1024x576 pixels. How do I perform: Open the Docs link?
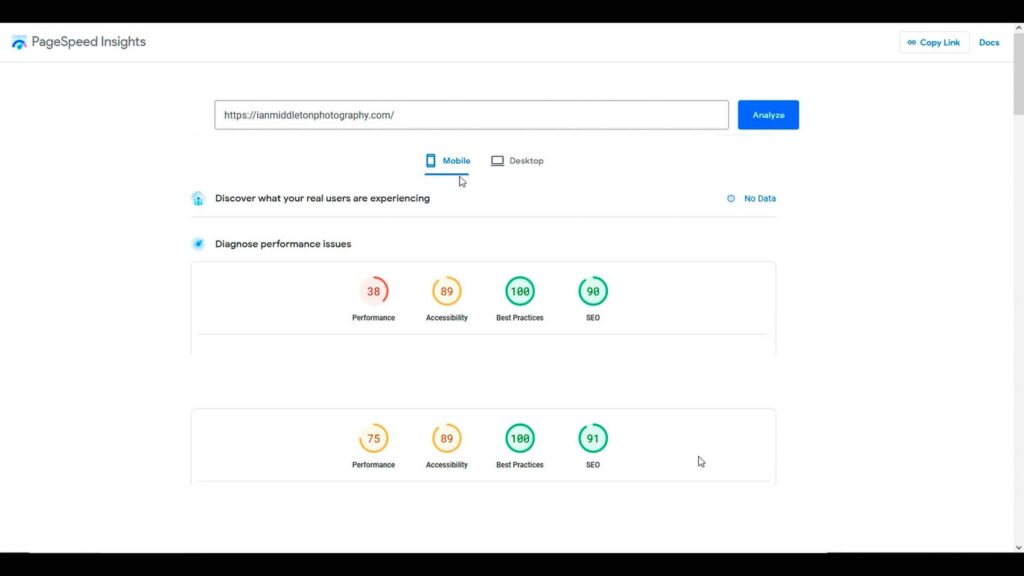(x=989, y=42)
